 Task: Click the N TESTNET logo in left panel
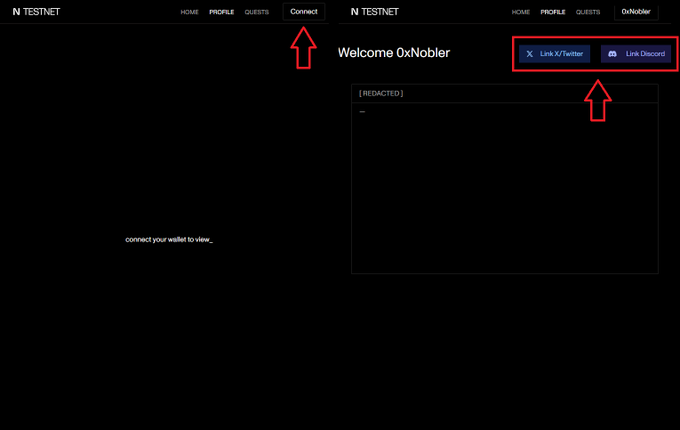36,12
